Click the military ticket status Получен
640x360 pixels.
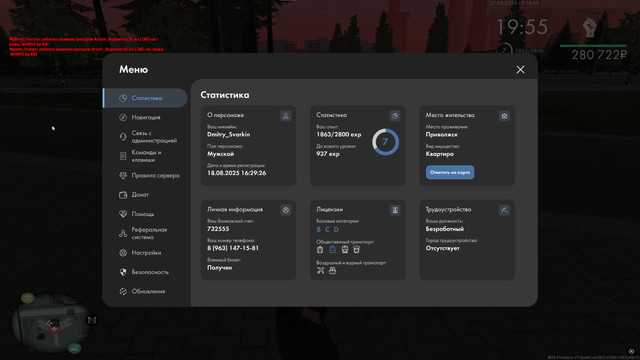[x=220, y=268]
